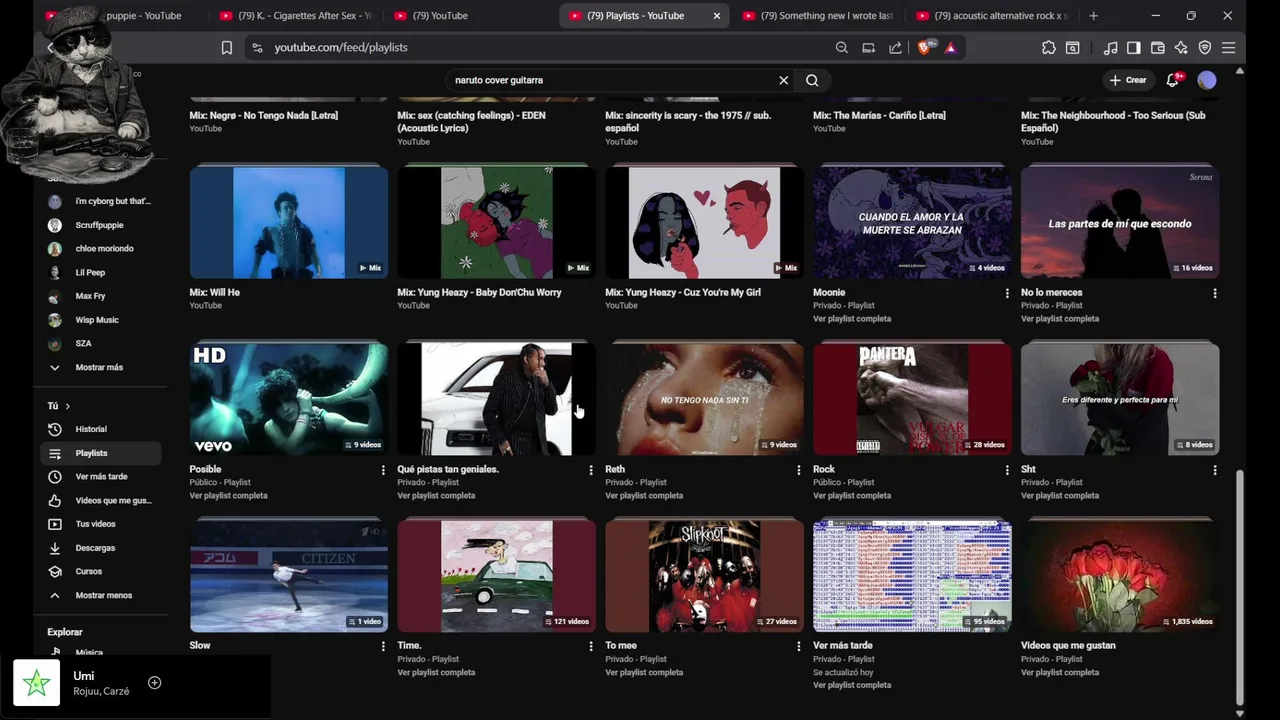Open the Scruffpuppie subscription channel
The height and width of the screenshot is (720, 1280).
pos(98,225)
